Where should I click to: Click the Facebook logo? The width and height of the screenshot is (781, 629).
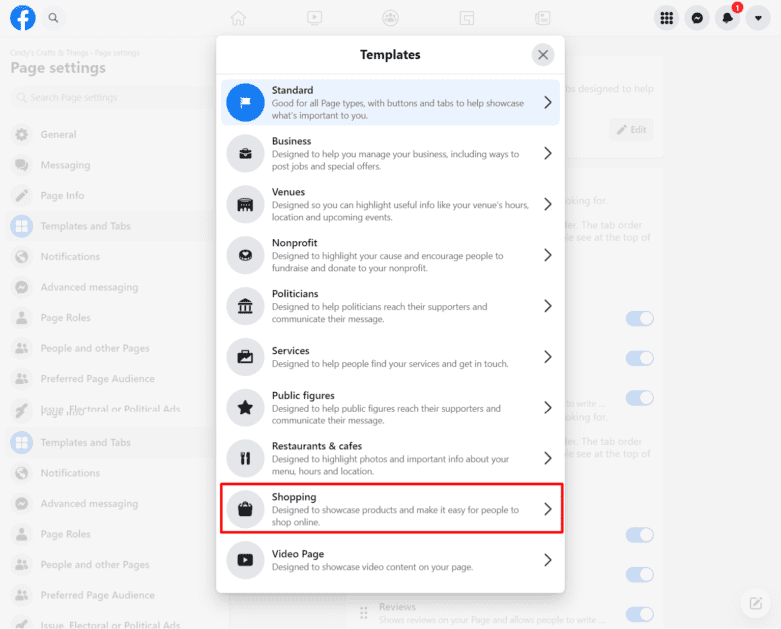point(23,18)
